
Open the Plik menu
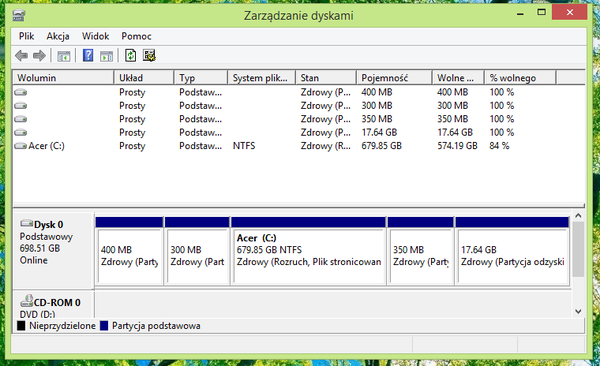click(26, 36)
